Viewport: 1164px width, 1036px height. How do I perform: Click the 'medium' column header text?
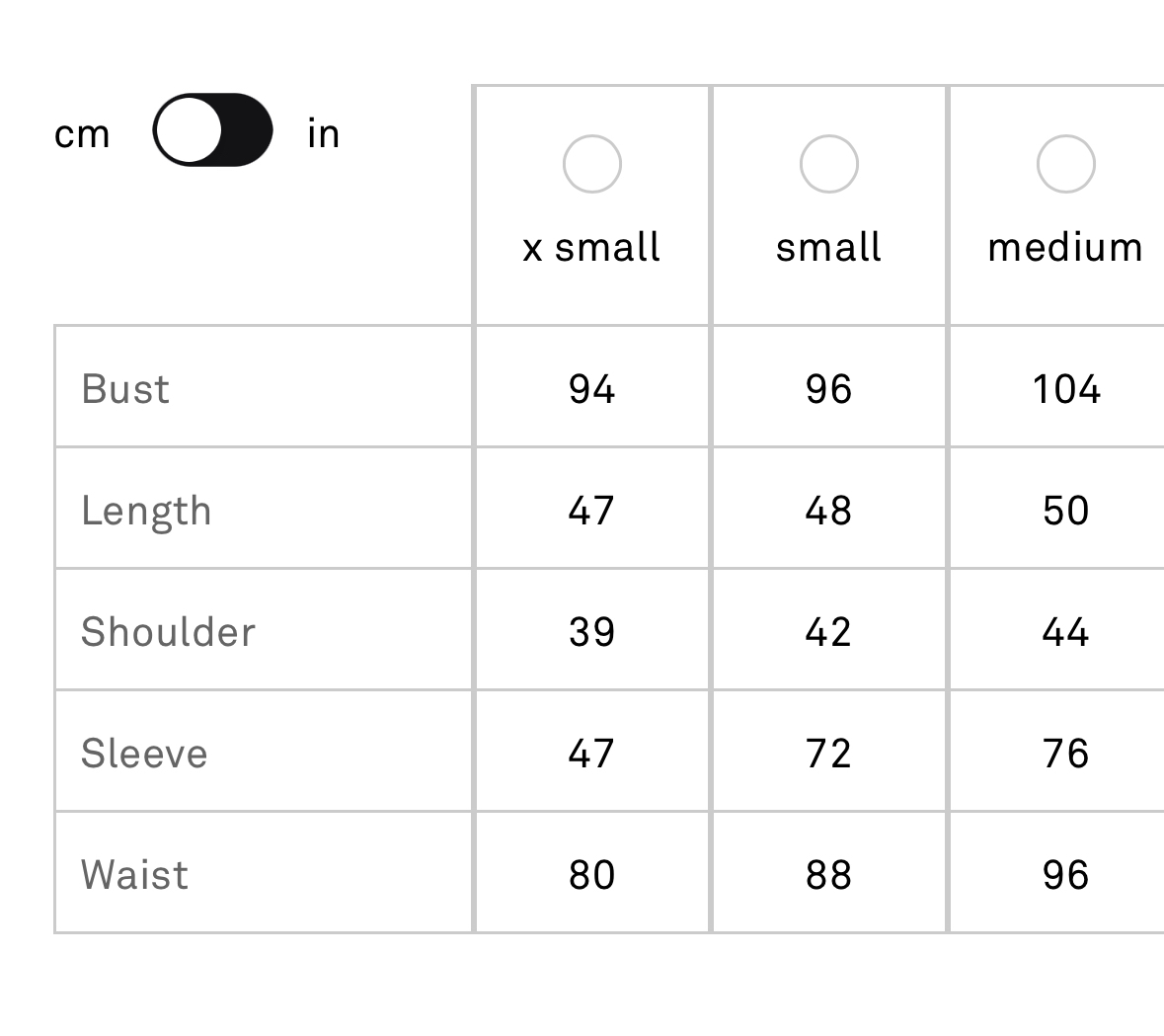(x=1065, y=247)
